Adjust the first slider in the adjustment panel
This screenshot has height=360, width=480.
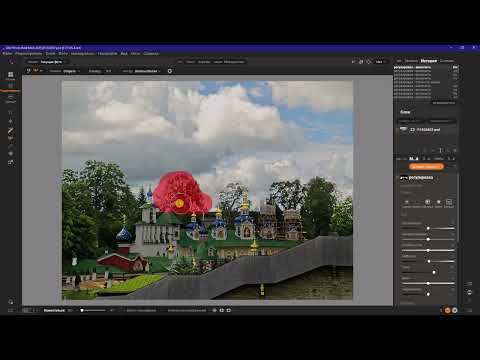428,228
